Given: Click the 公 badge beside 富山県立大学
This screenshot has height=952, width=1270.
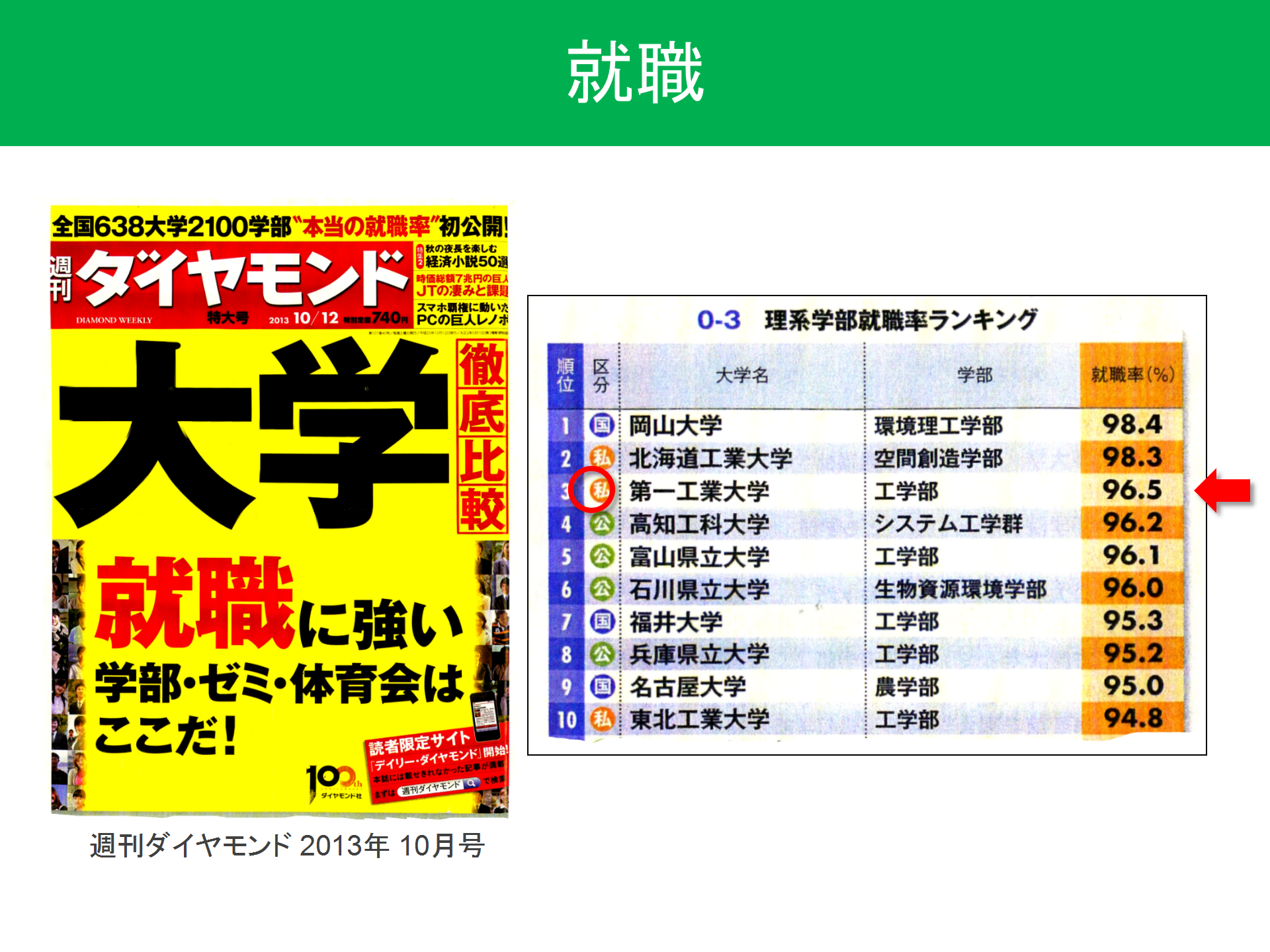Looking at the screenshot, I should 601,556.
